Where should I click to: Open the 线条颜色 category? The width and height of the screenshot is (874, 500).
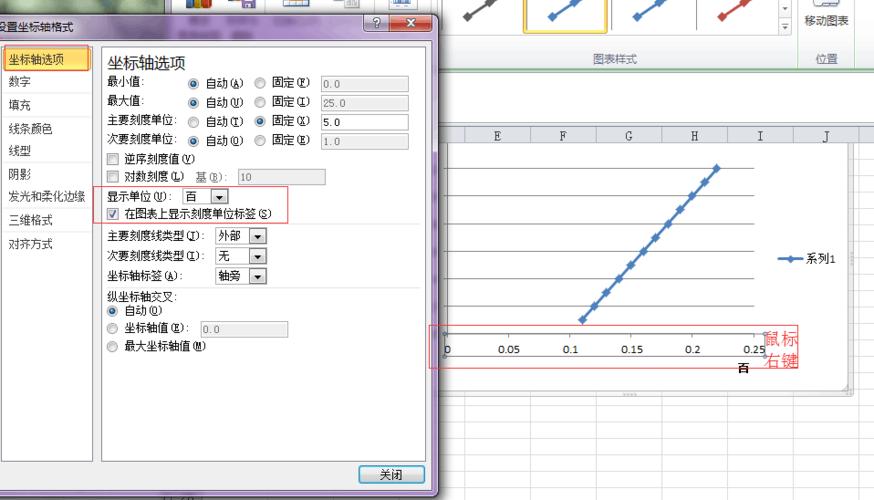coord(30,128)
